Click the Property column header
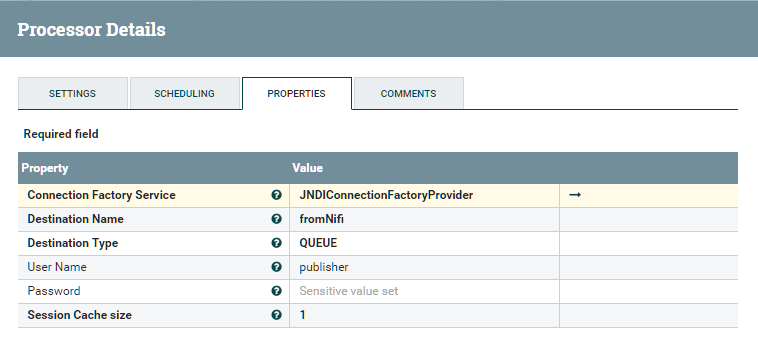This screenshot has width=758, height=360. [45, 168]
